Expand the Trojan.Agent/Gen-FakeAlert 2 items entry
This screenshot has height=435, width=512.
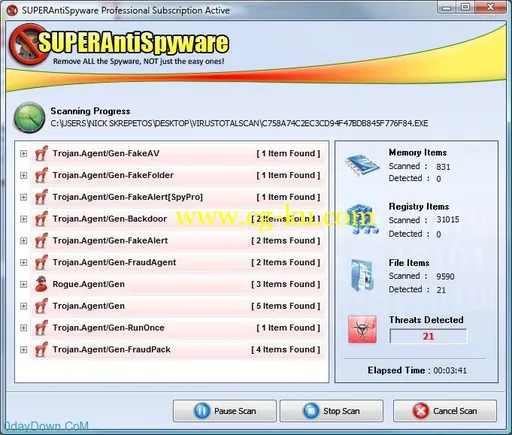tap(23, 241)
